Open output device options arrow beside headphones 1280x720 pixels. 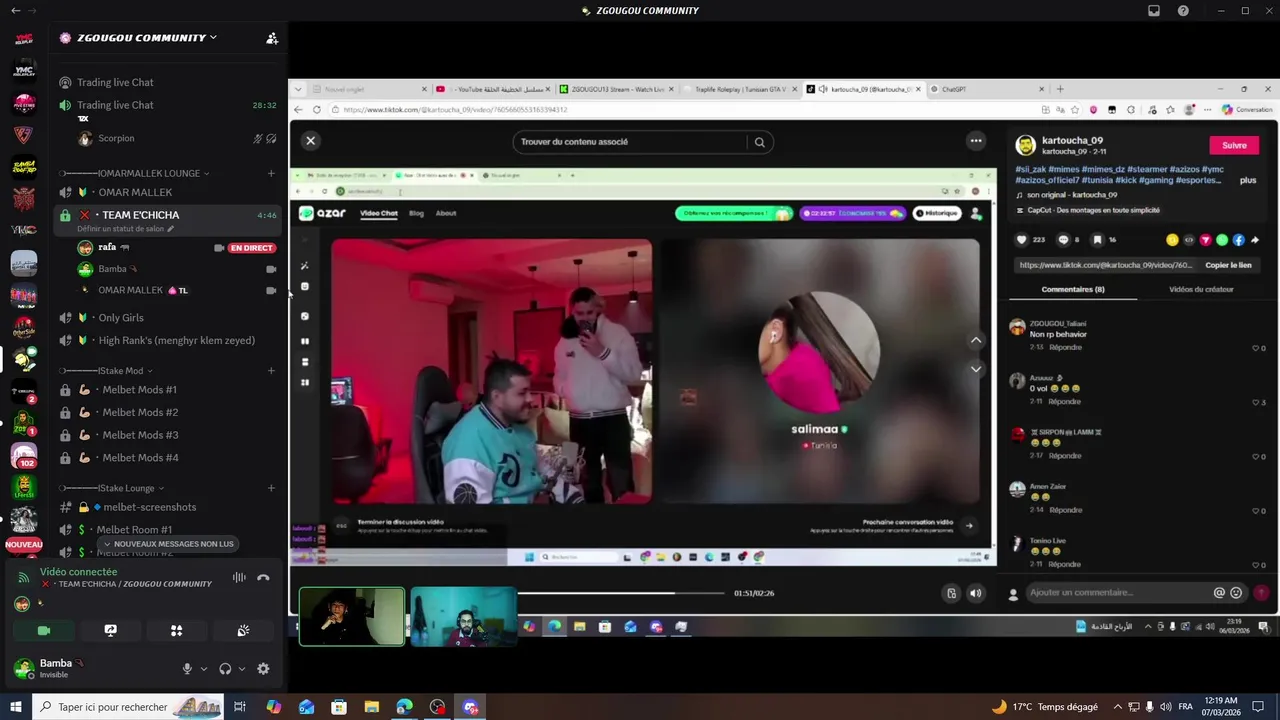pyautogui.click(x=242, y=669)
